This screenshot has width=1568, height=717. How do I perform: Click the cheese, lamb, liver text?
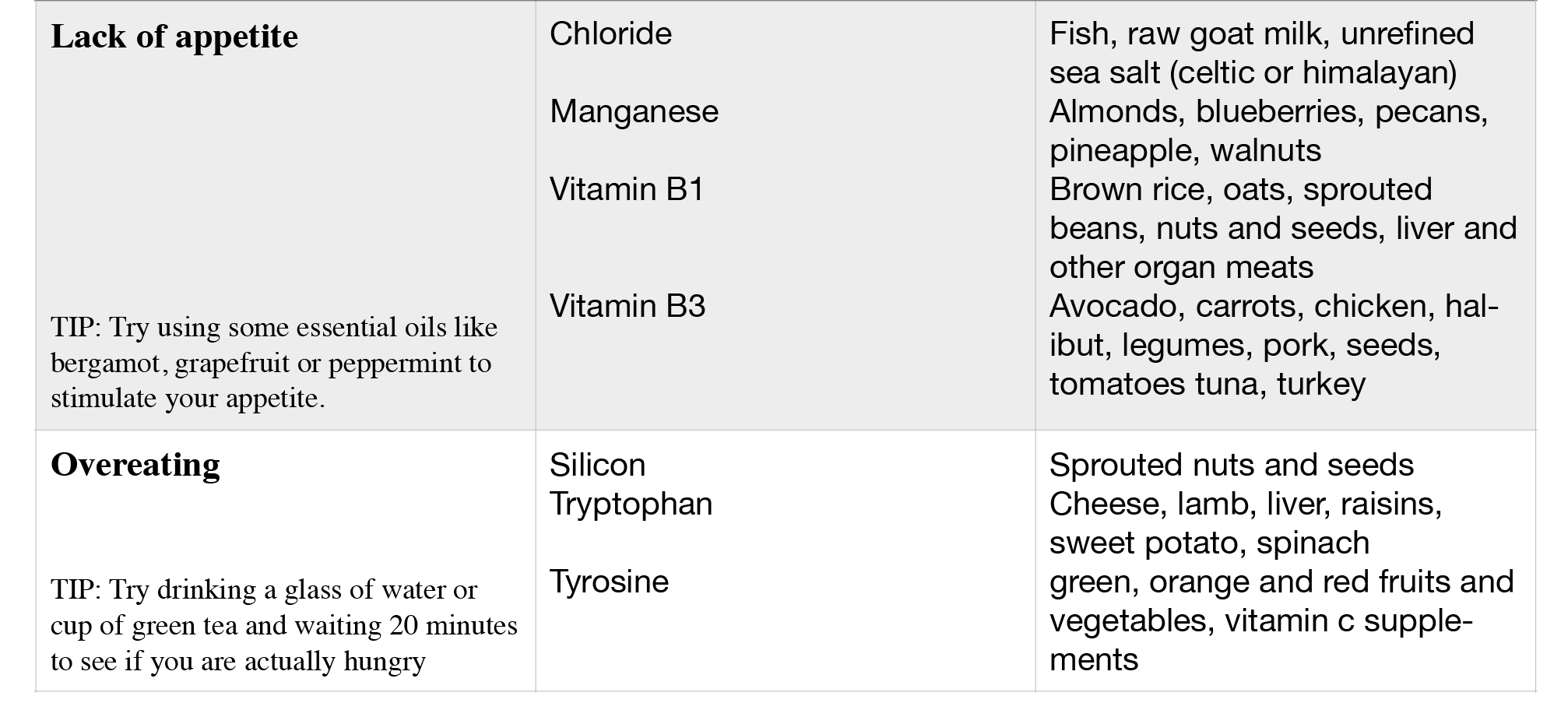tap(1190, 504)
